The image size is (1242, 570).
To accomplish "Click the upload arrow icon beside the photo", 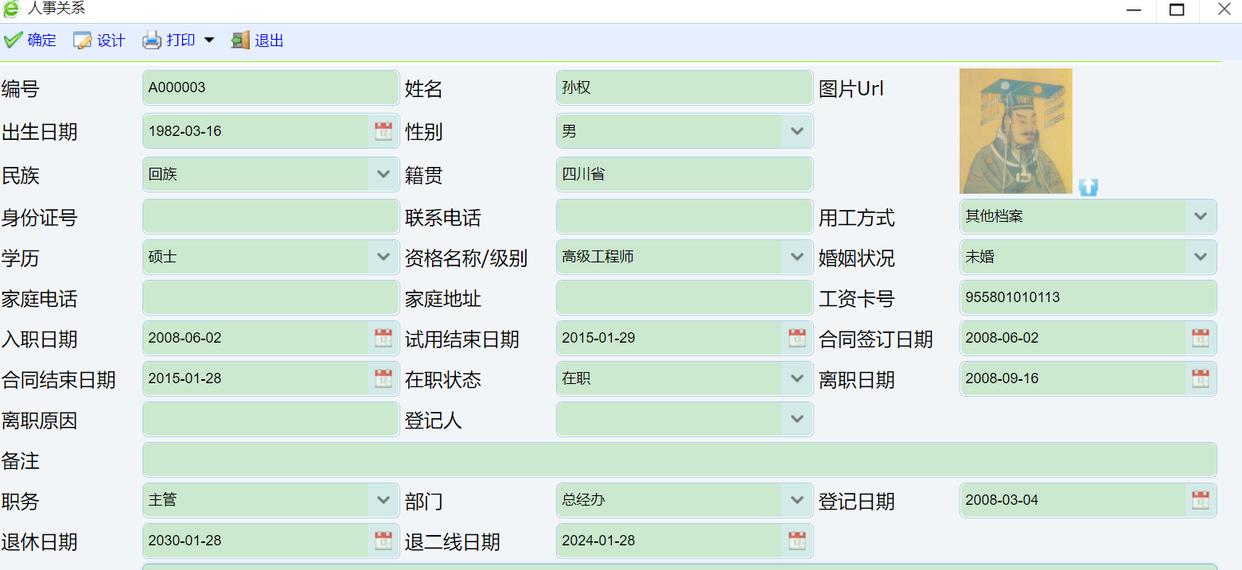I will click(x=1088, y=187).
